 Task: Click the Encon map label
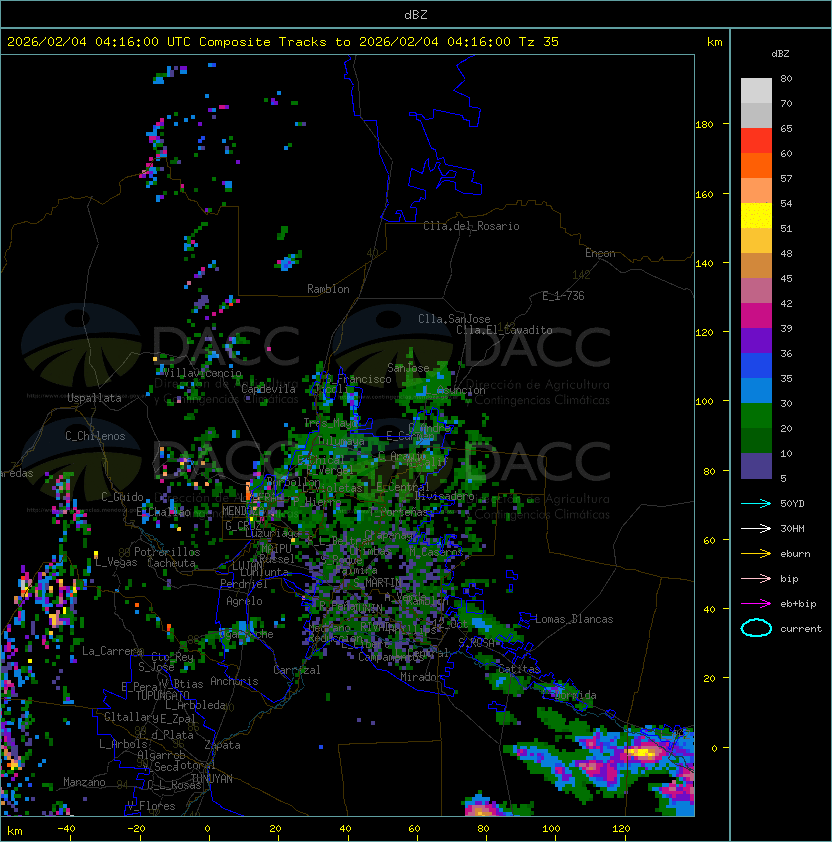600,253
